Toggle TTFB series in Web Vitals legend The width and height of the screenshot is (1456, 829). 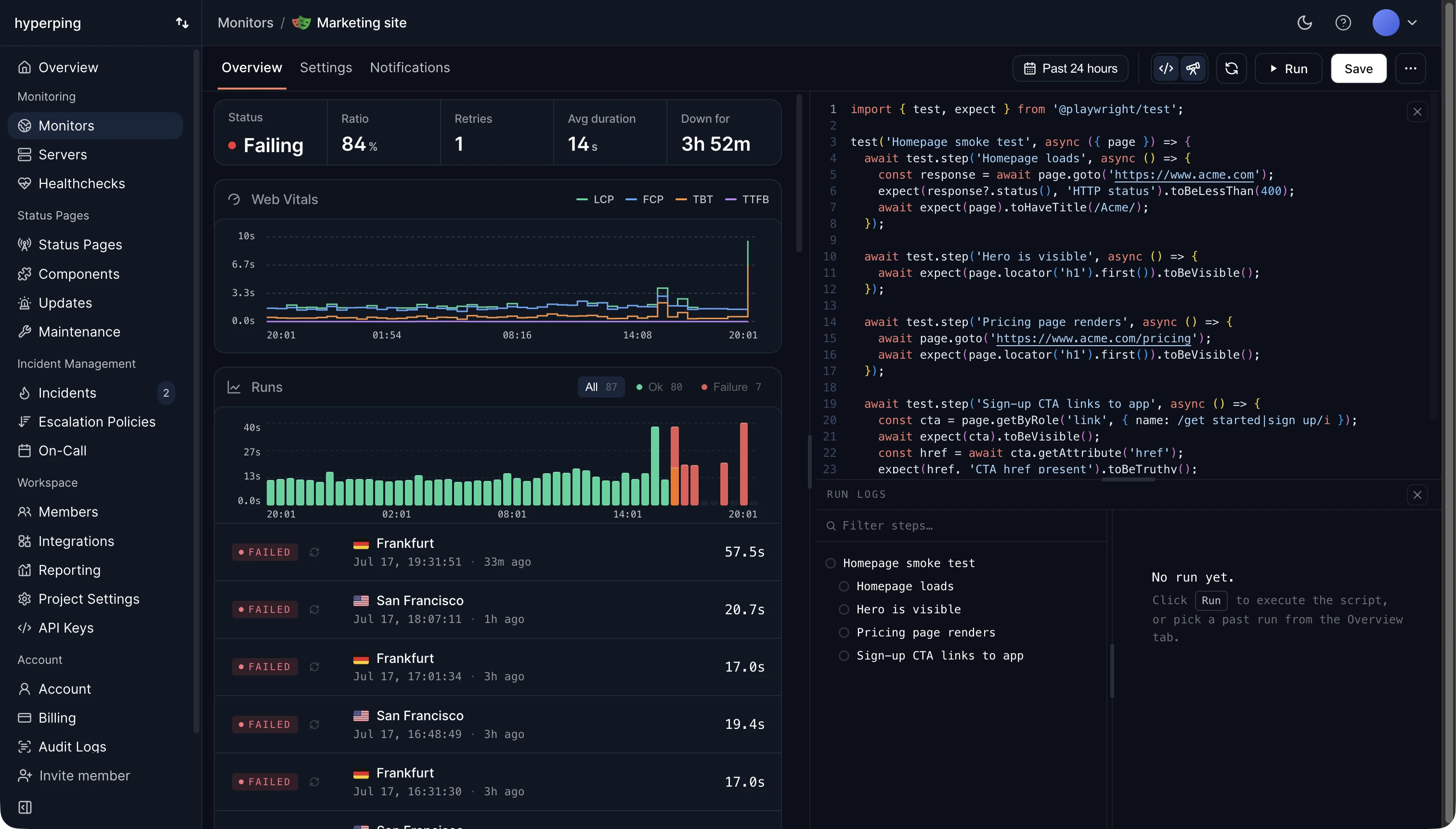(x=747, y=199)
